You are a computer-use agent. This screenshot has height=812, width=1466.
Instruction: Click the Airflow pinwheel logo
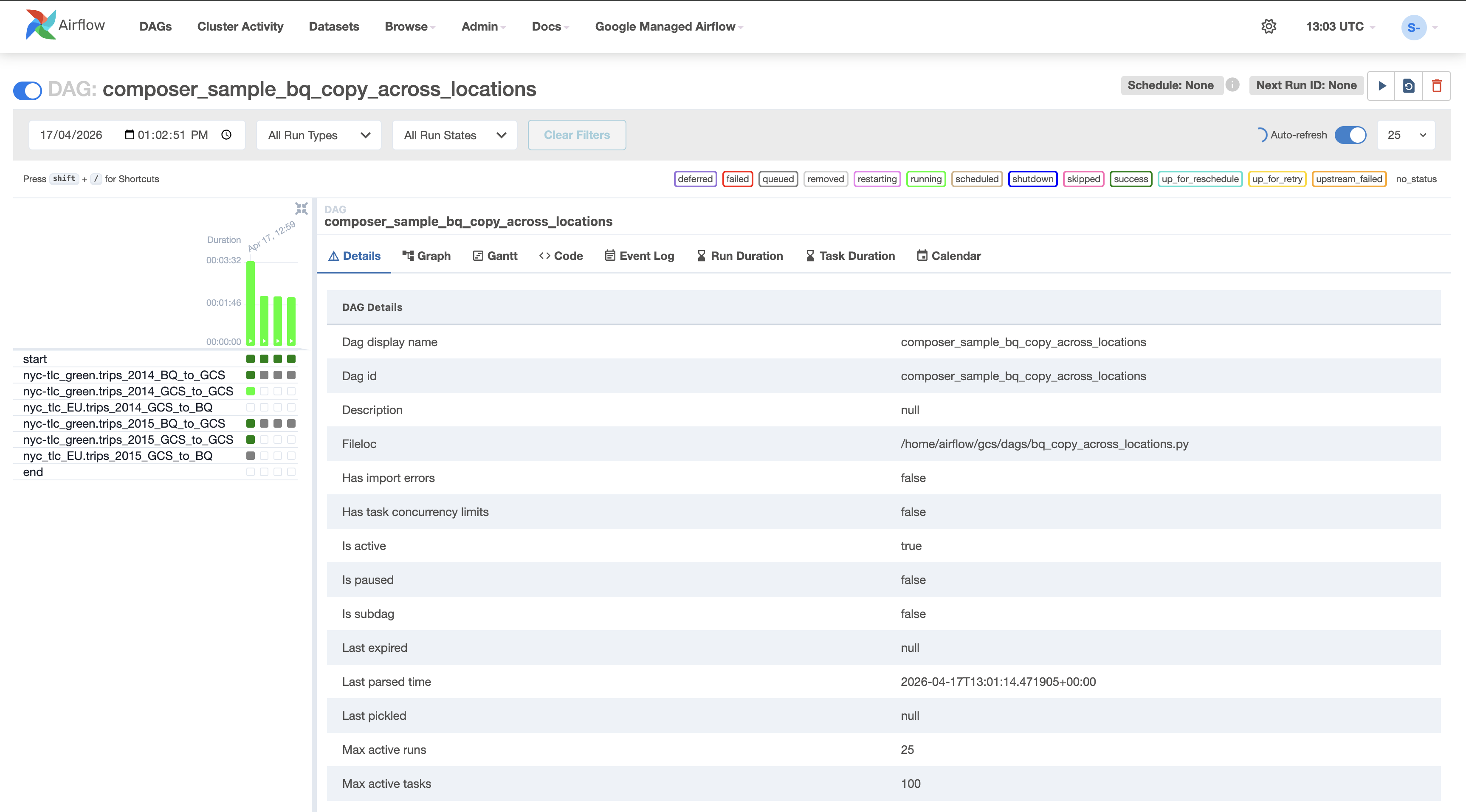coord(41,25)
